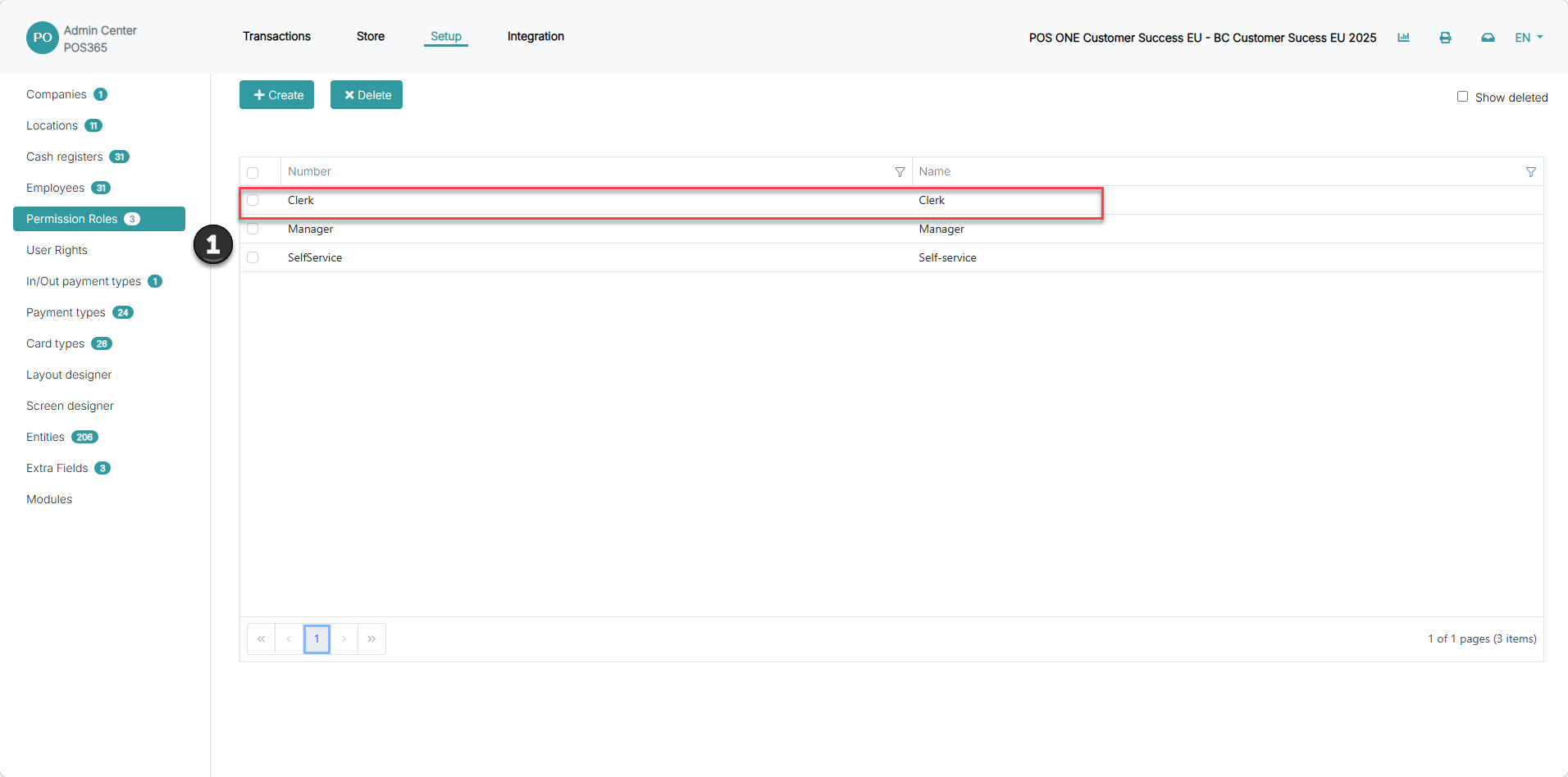Check the SelfService row checkbox
1568x777 pixels.
pos(253,257)
